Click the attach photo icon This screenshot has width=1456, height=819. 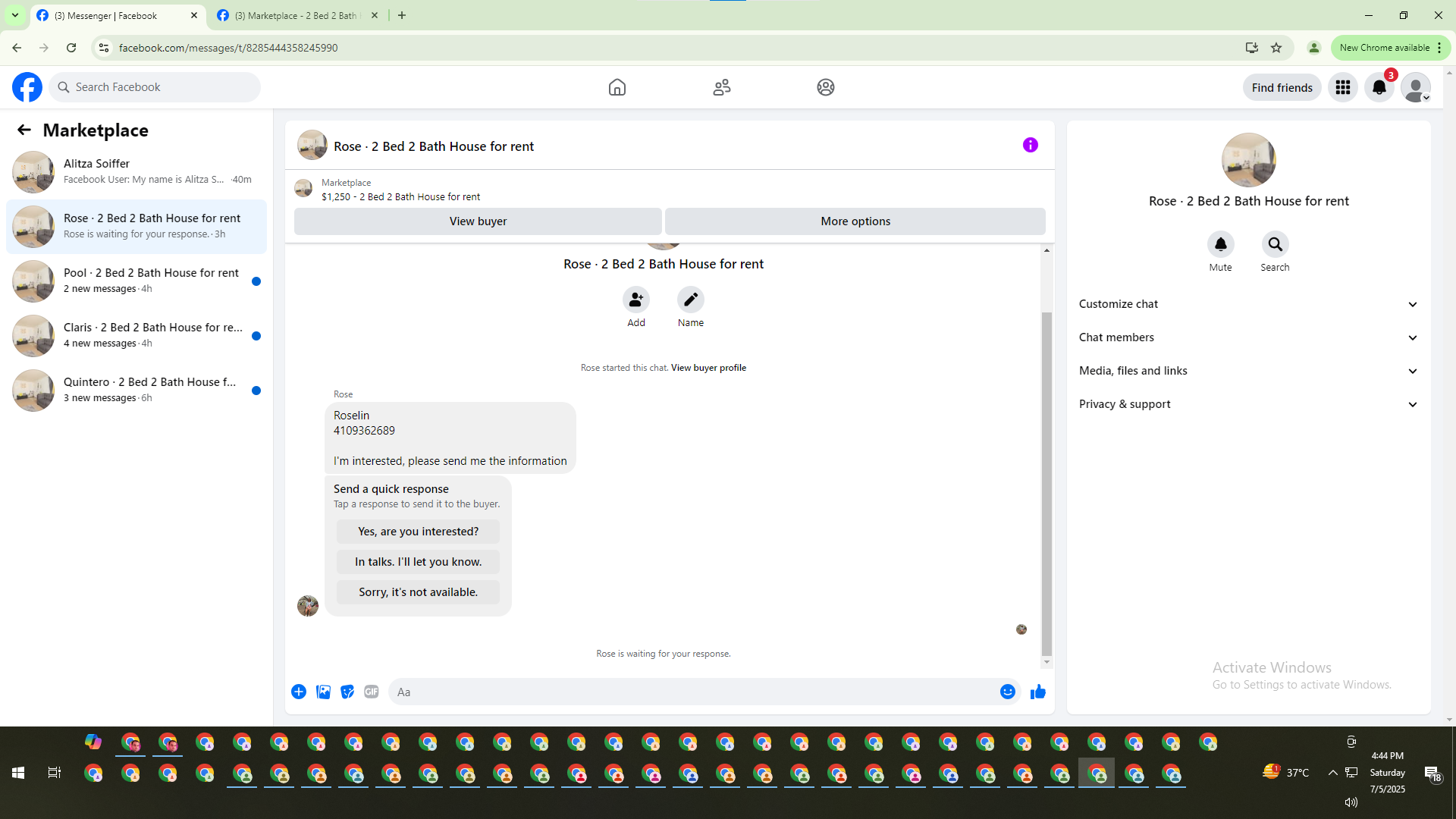click(323, 692)
